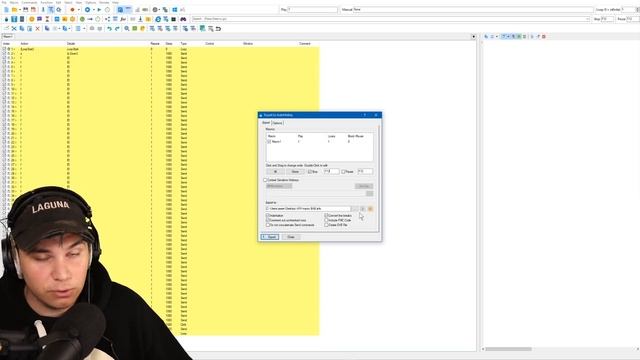Open the Edit menu
The width and height of the screenshot is (640, 360).
point(58,2)
